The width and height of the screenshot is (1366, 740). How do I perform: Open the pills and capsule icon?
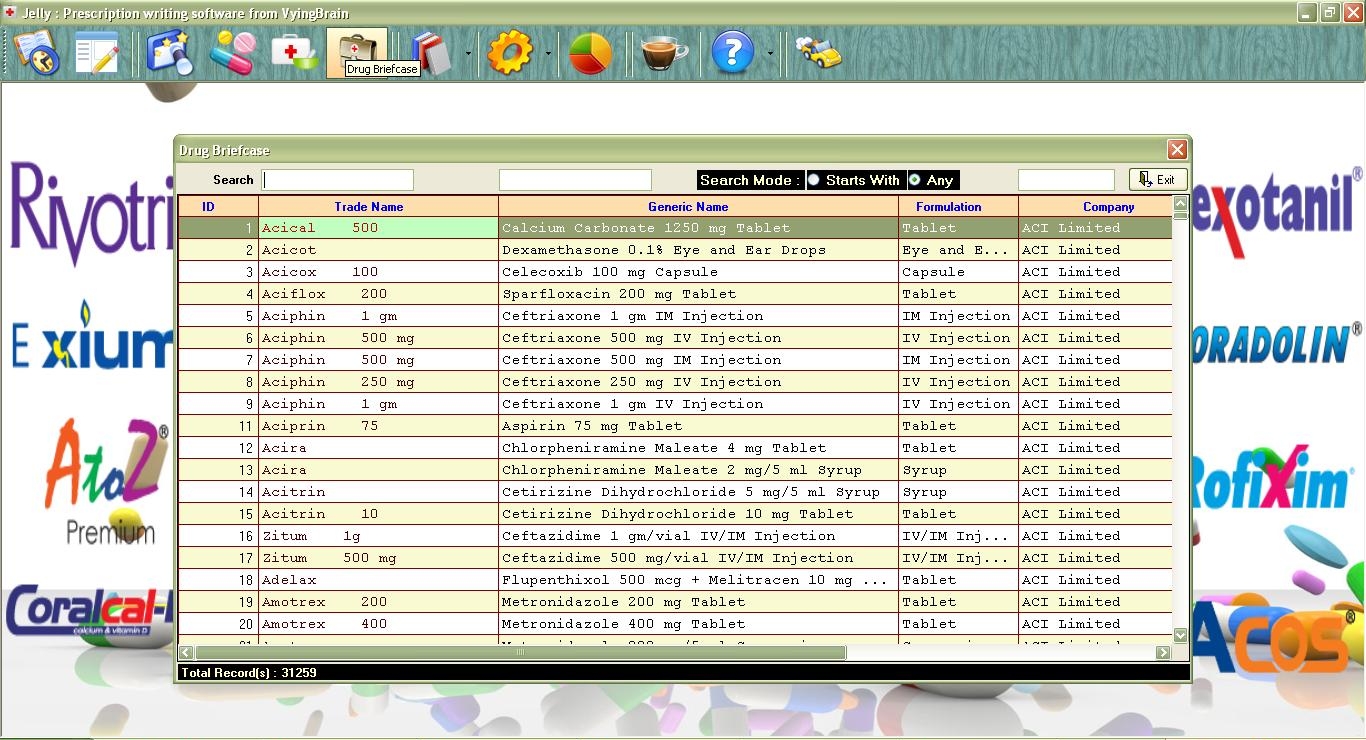[232, 52]
